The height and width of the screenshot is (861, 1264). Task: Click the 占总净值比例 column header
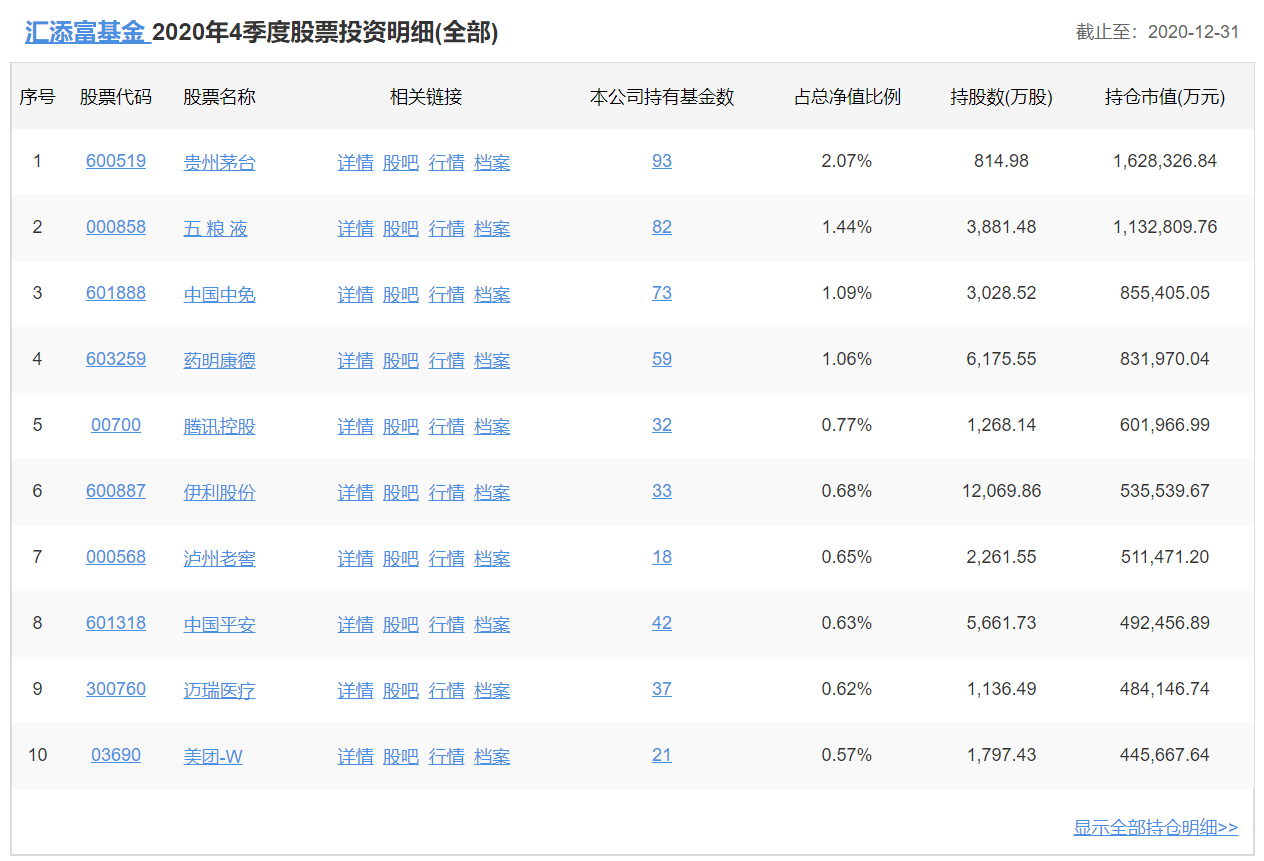847,97
